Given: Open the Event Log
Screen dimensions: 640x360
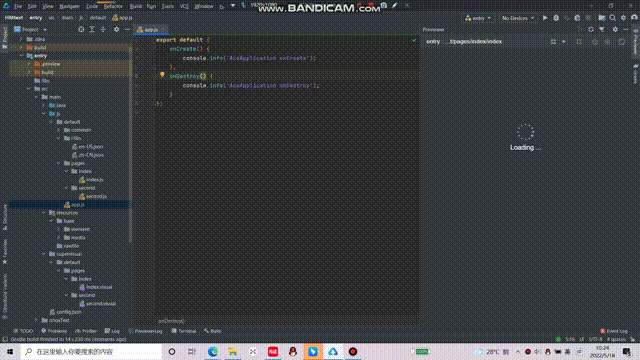Looking at the screenshot, I should [613, 331].
